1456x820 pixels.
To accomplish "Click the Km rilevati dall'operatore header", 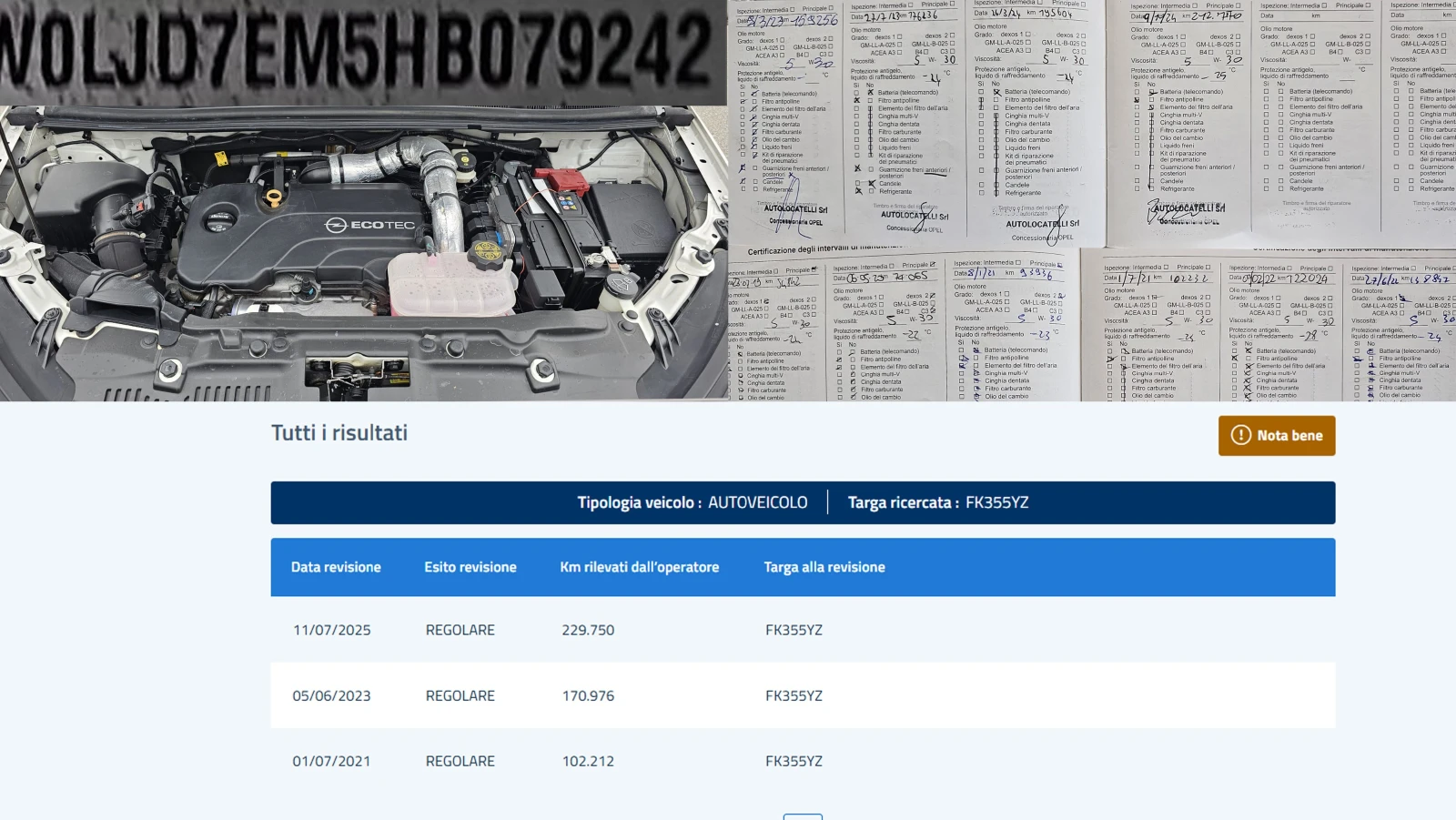I will [x=639, y=567].
